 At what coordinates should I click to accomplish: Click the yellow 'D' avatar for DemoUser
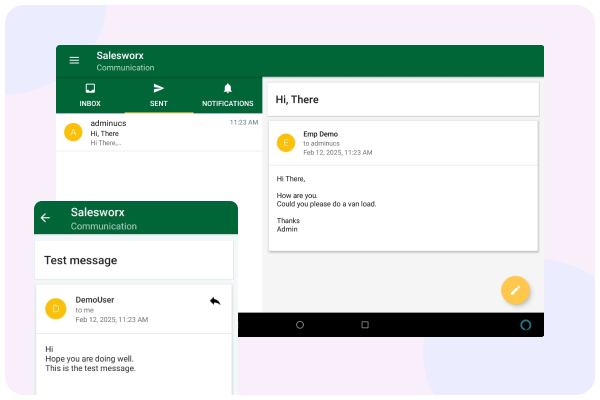55,308
